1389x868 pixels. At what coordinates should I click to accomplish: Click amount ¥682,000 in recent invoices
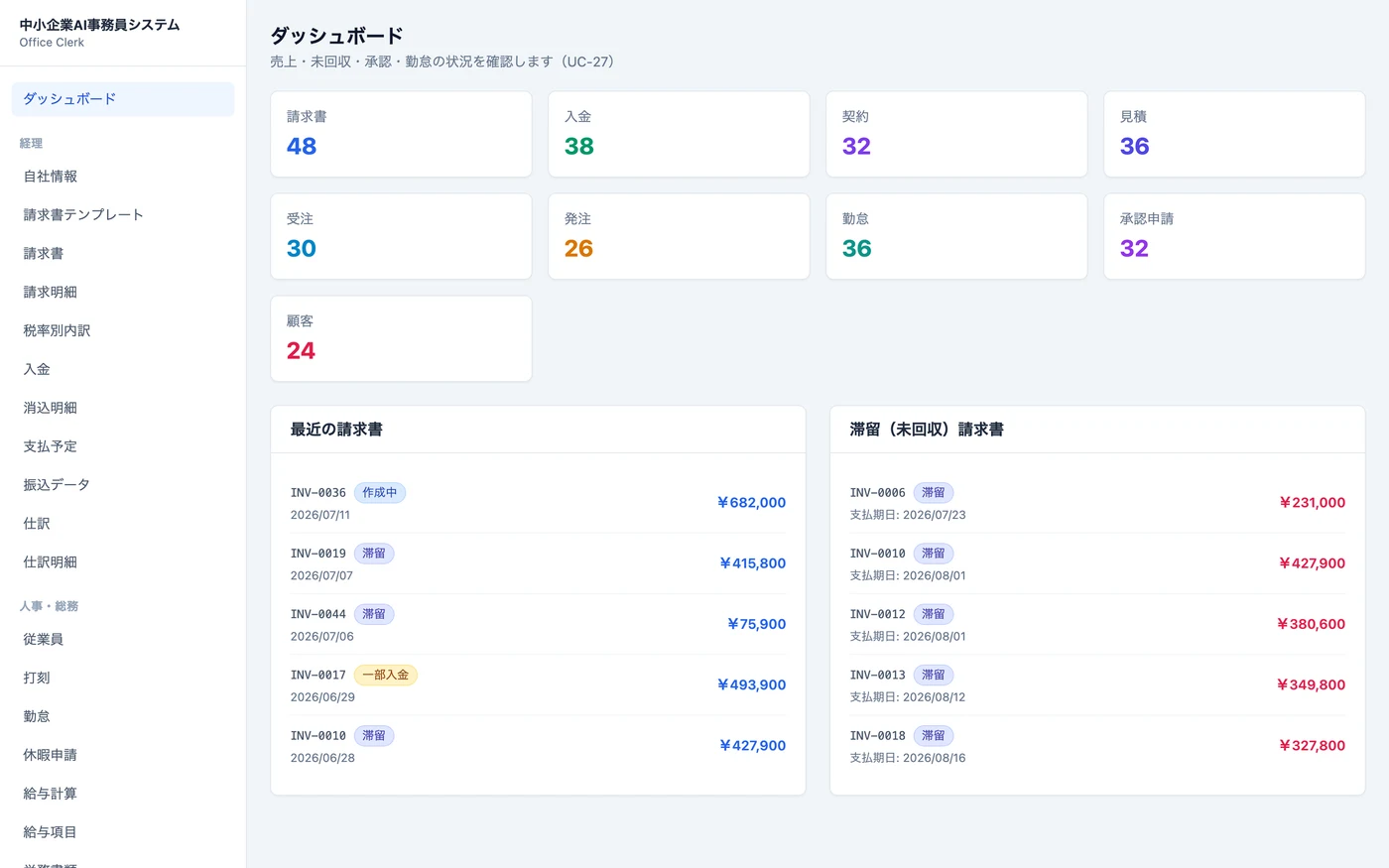(x=751, y=503)
